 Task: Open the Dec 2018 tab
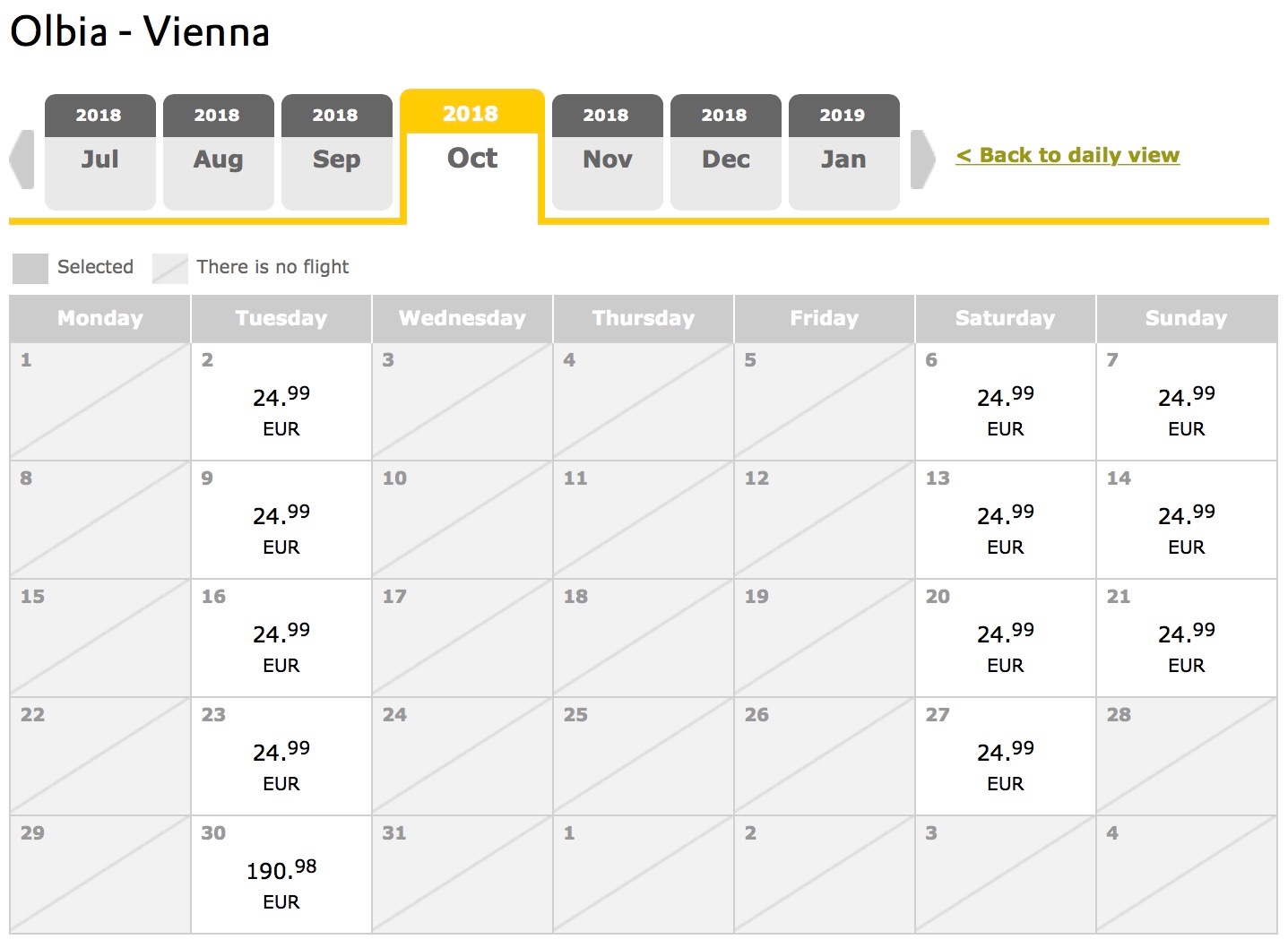(x=726, y=151)
